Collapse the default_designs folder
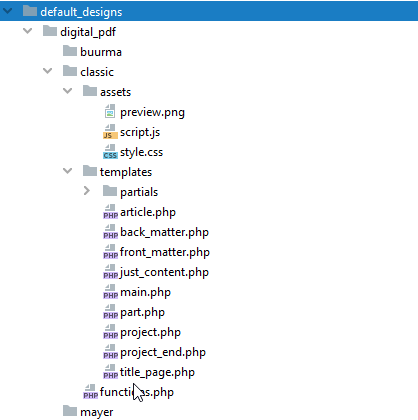Screen dimensions: 418x420 7,11
